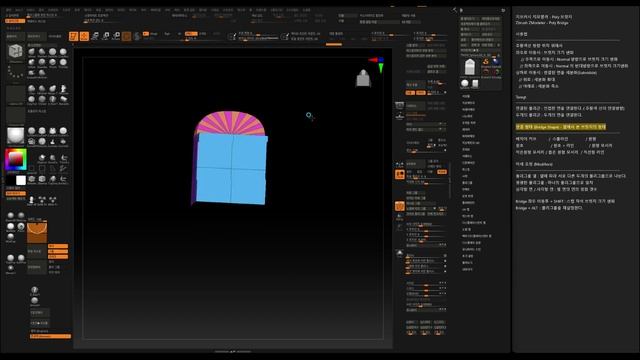Open the dotted stroke type thumbnail
The width and height of the screenshot is (640, 360).
tap(16, 73)
